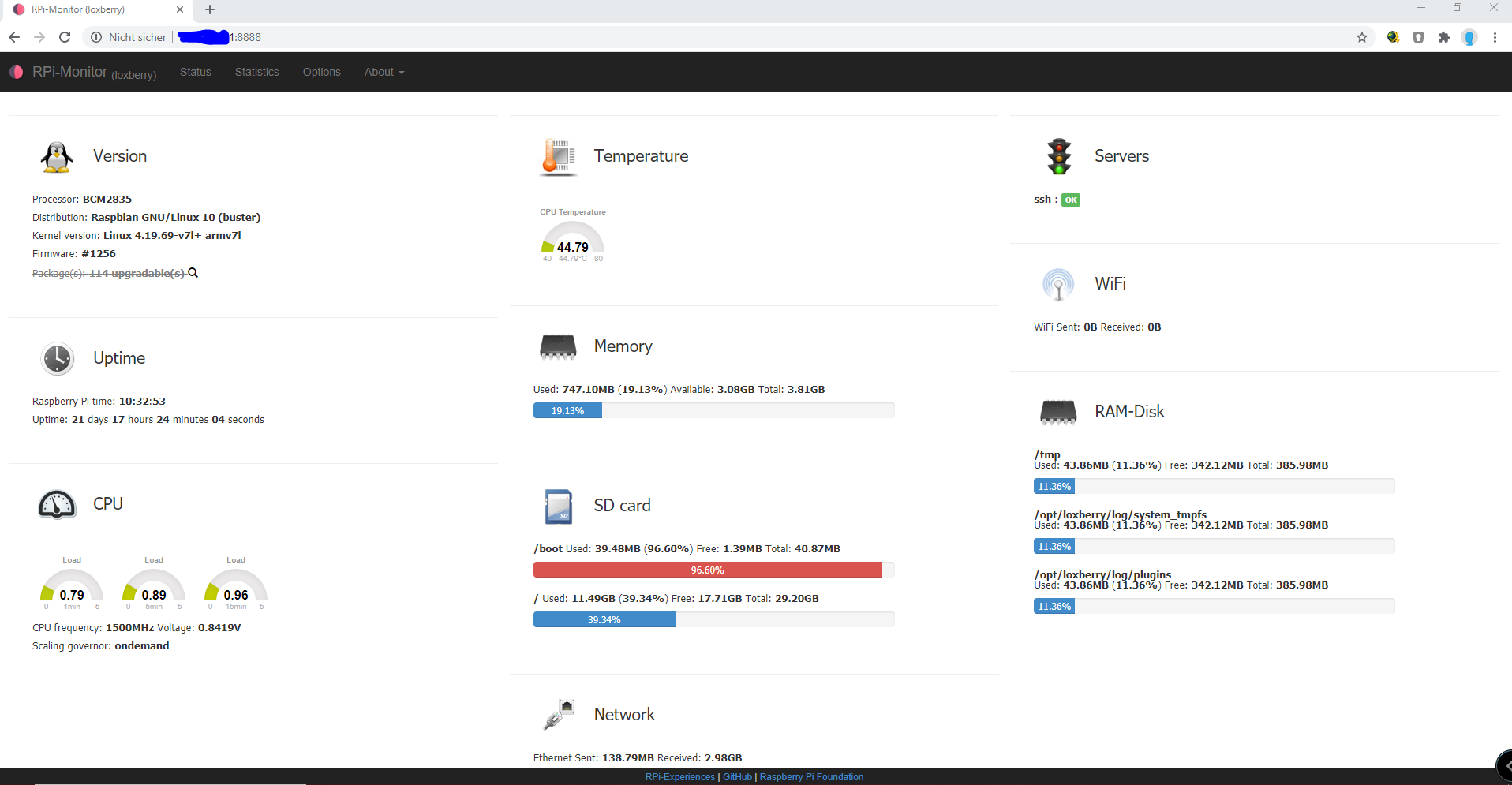
Task: Click the Memory Total '3.81GB' value
Action: [x=807, y=390]
